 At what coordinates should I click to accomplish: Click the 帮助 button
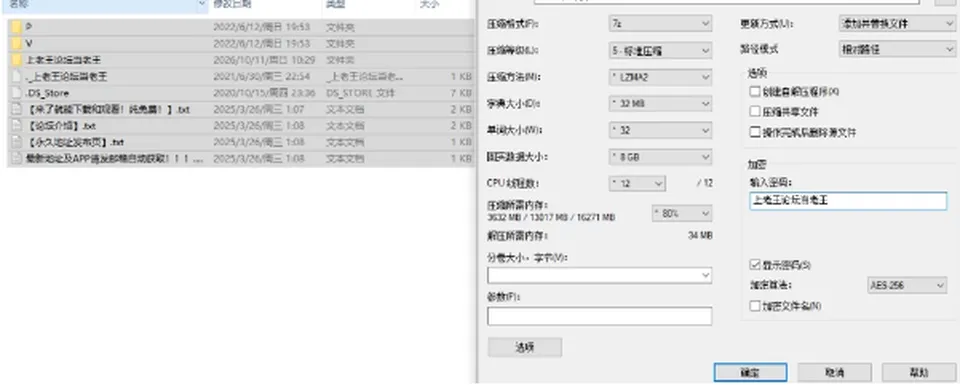[x=918, y=372]
